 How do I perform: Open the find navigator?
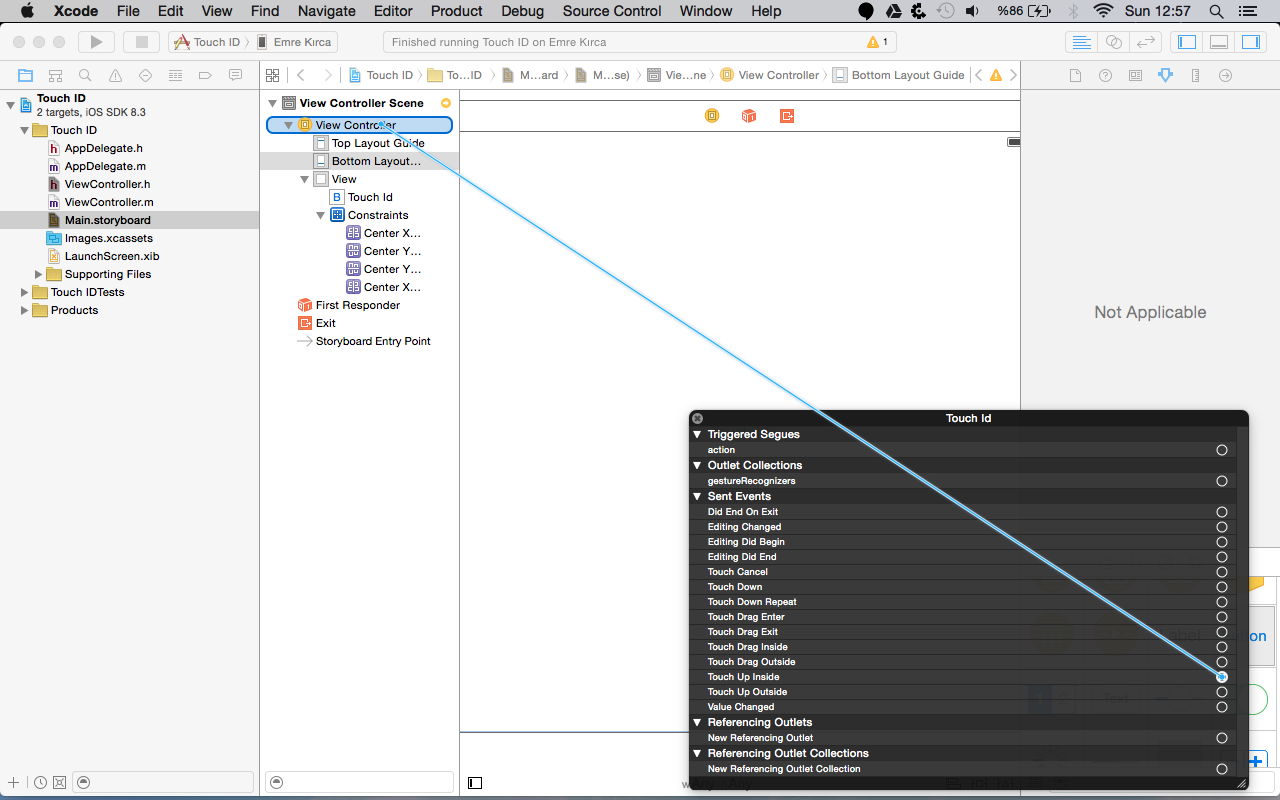[85, 75]
